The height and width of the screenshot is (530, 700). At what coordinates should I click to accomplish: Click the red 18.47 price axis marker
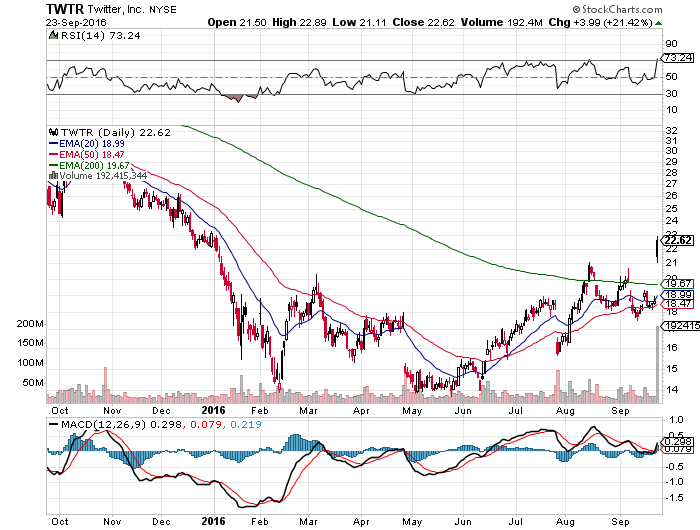pos(678,304)
